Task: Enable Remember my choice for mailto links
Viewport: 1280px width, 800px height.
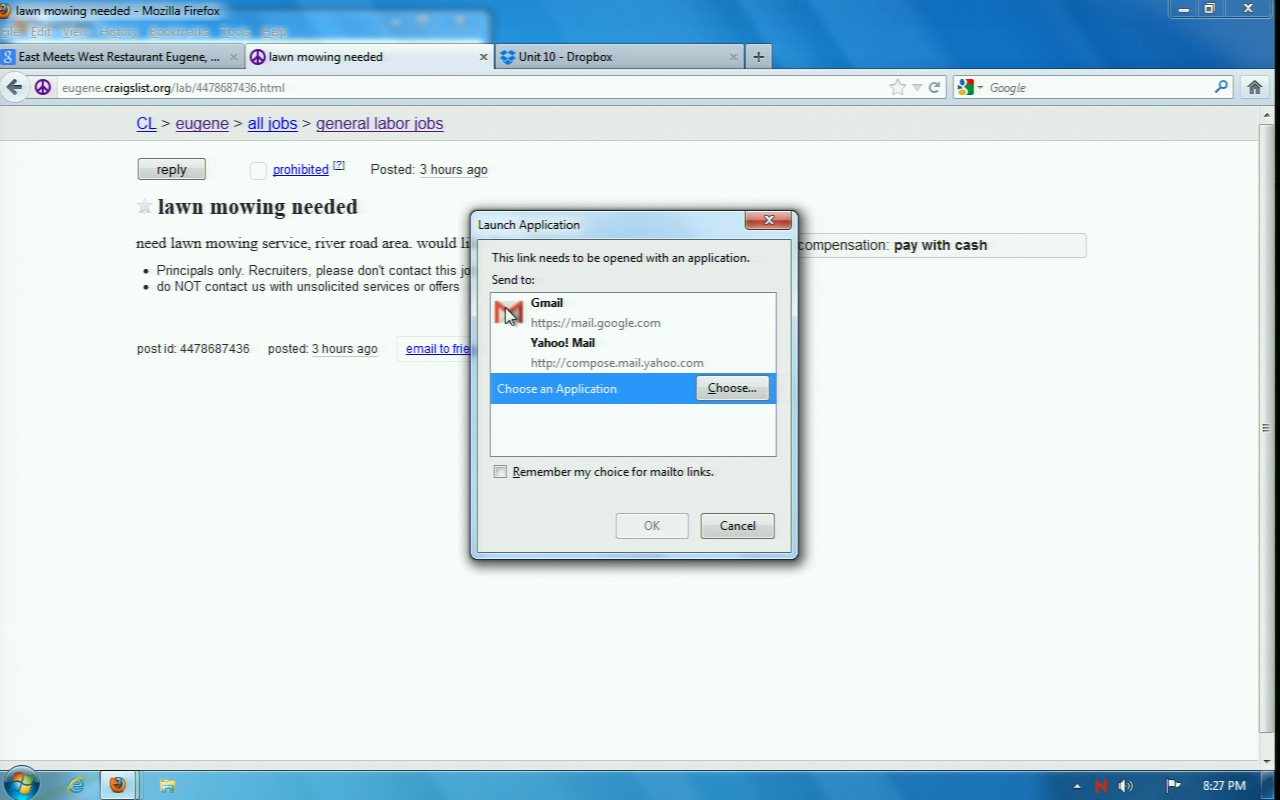Action: click(500, 472)
